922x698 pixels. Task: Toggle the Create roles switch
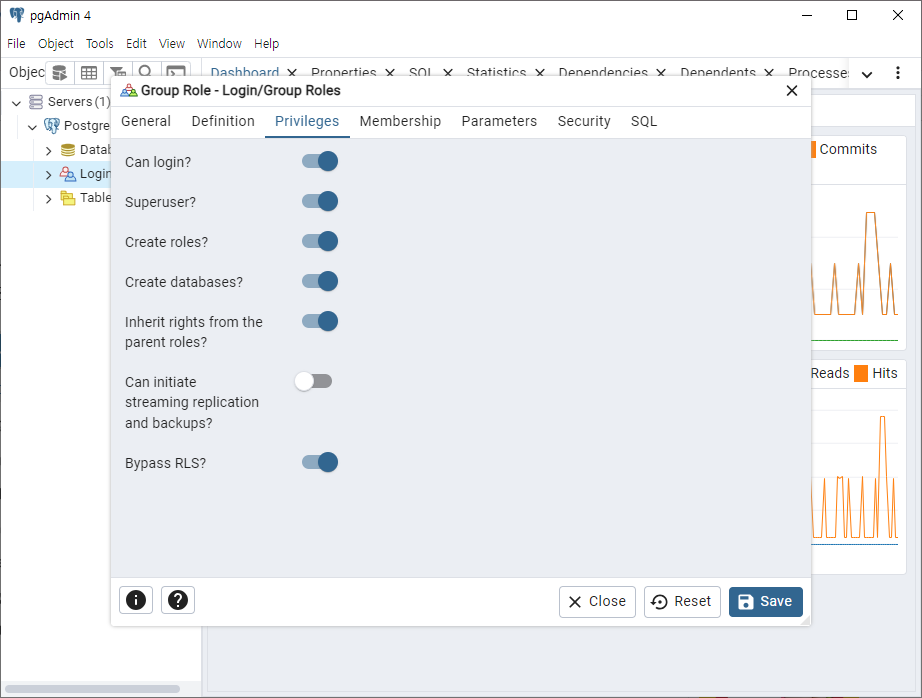coord(320,241)
